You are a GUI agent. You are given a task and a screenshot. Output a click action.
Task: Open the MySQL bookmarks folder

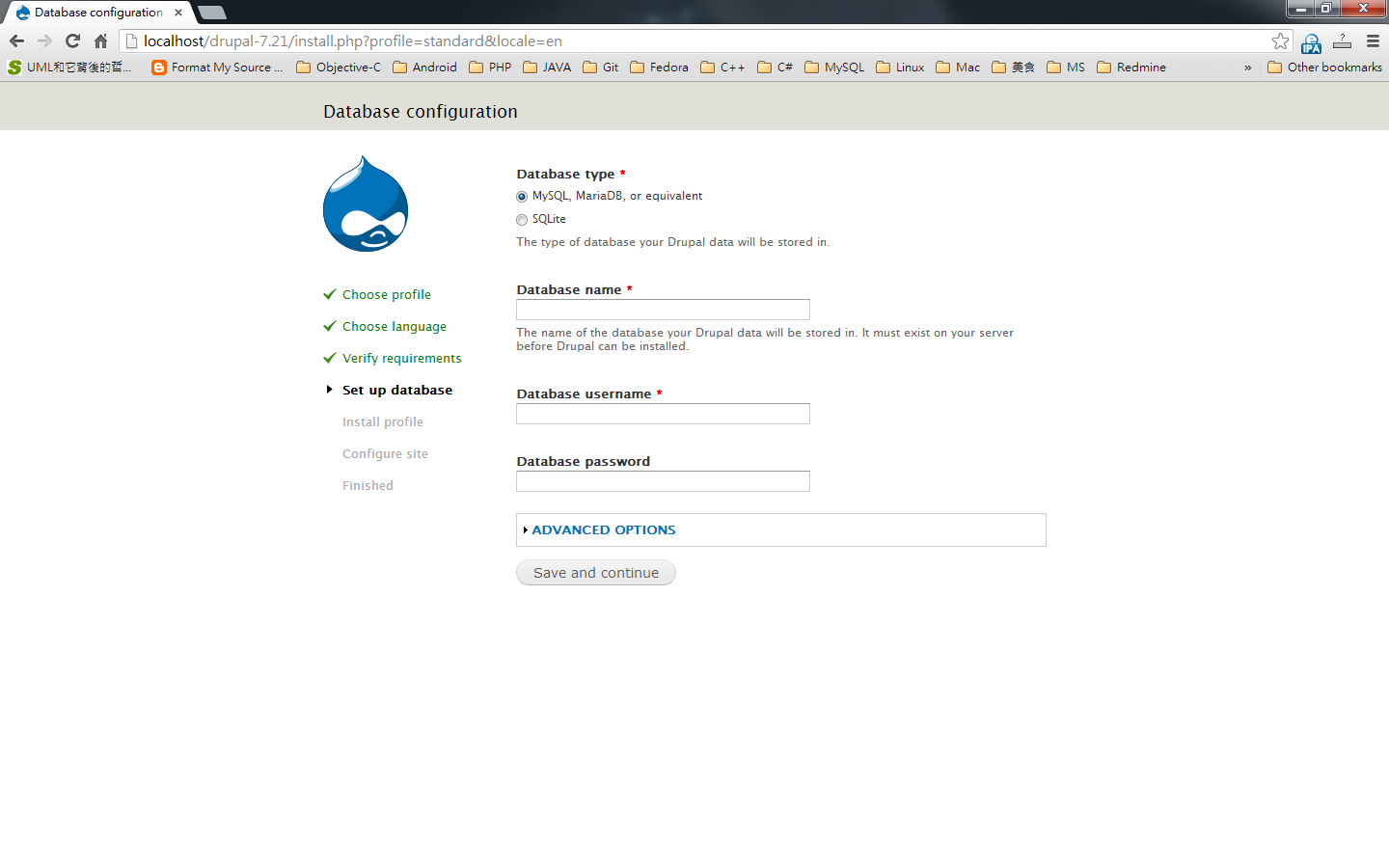coord(834,67)
